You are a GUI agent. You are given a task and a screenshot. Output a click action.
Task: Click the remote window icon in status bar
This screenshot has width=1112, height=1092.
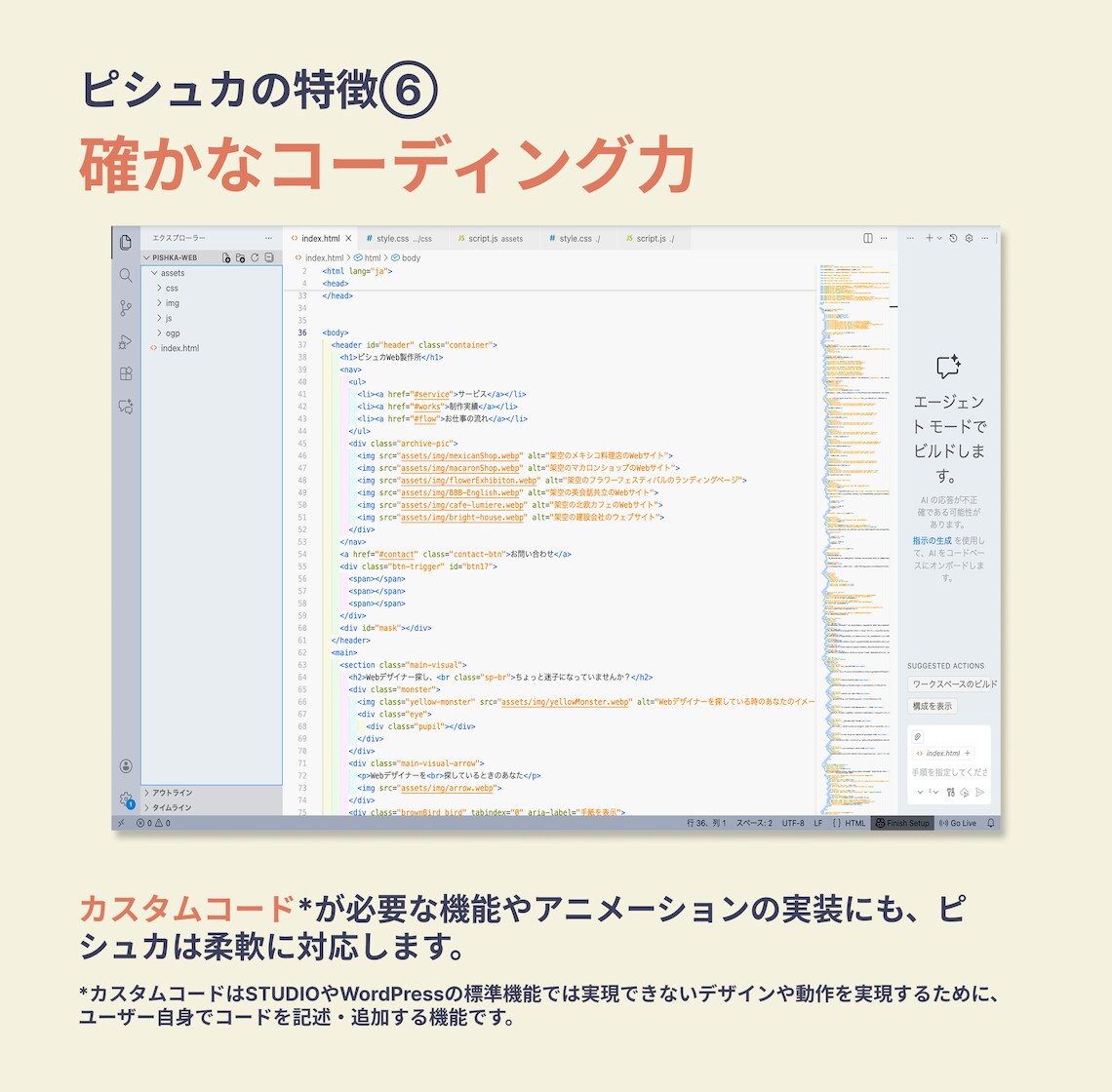[121, 823]
